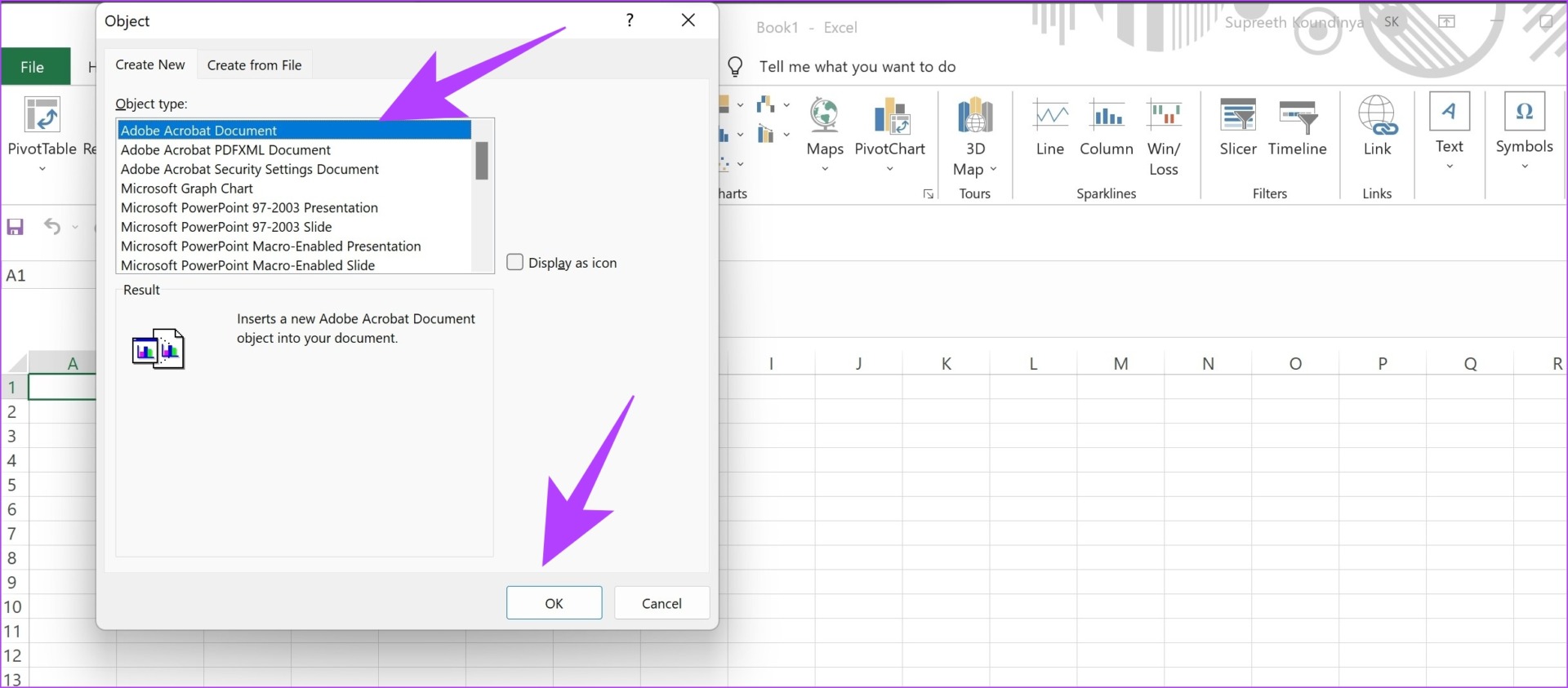Click the Ribbon Display Options icon
This screenshot has height=688, width=1568.
[1446, 22]
